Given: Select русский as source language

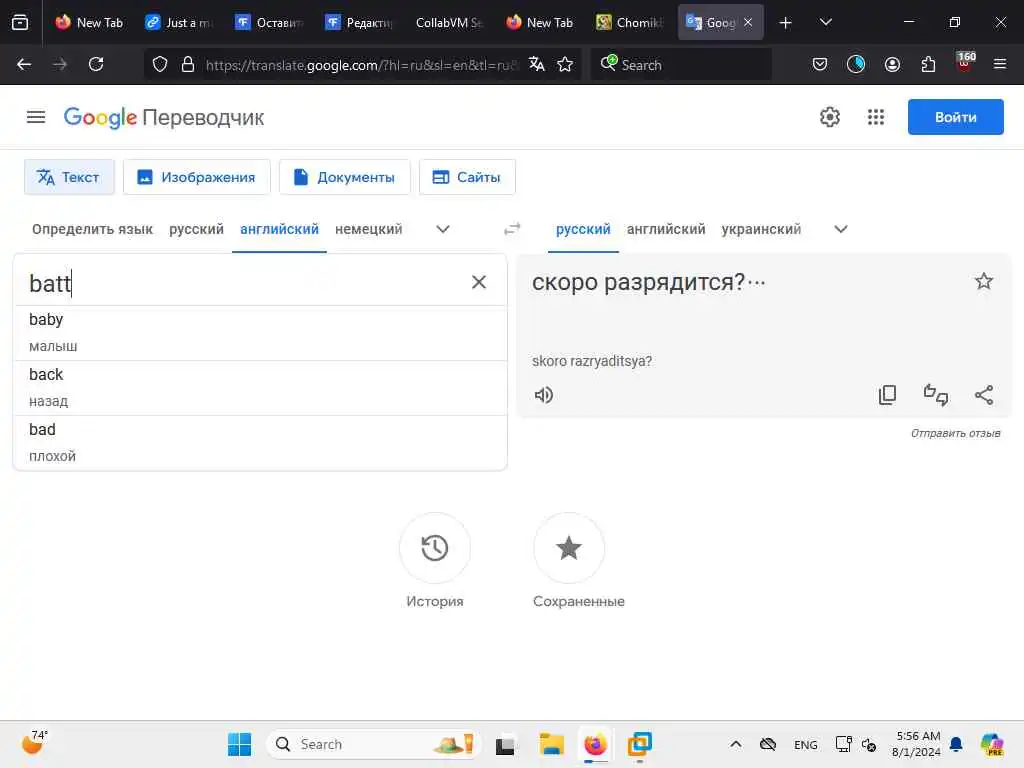Looking at the screenshot, I should point(197,229).
